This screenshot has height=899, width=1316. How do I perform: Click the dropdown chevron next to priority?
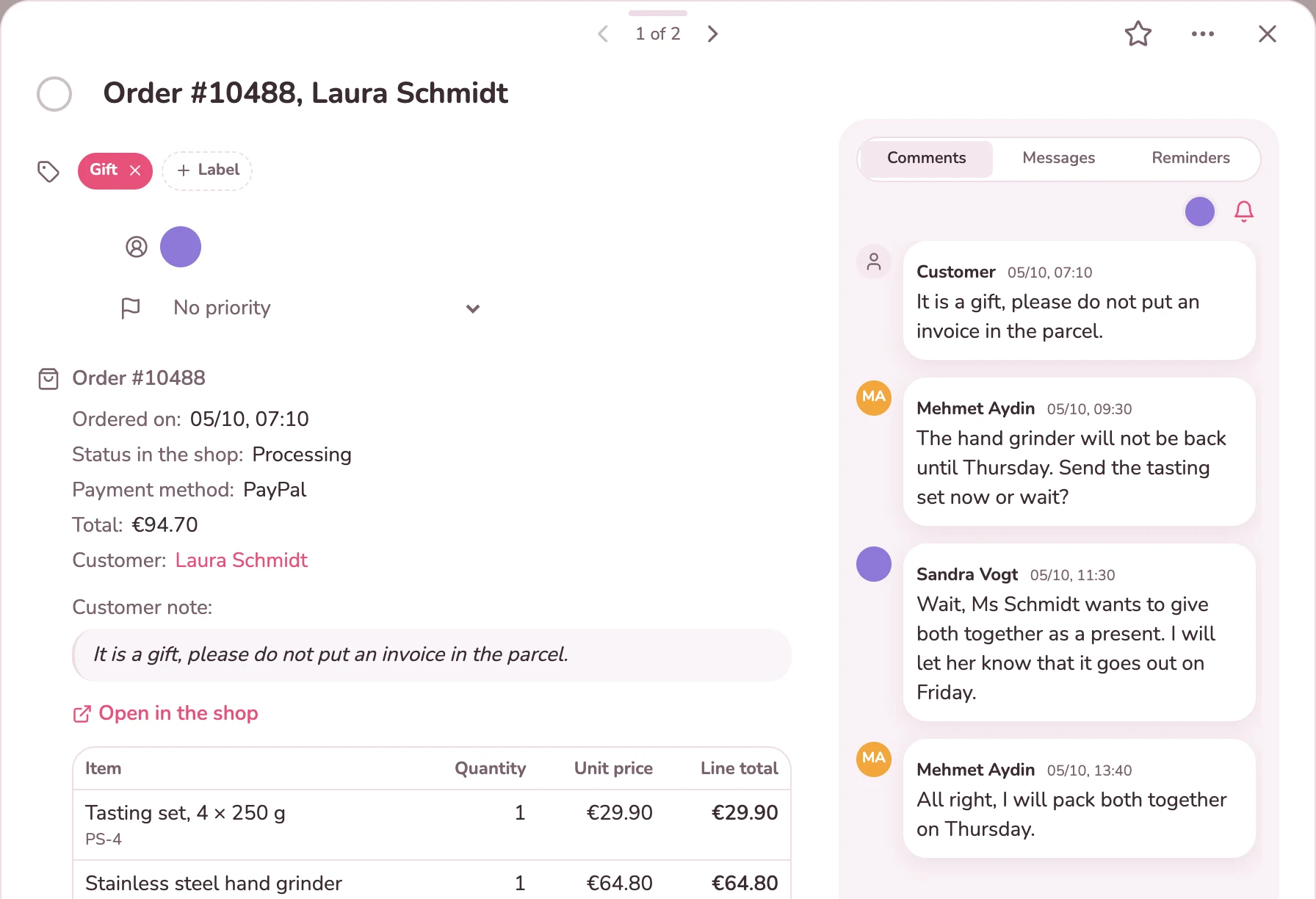[x=473, y=308]
